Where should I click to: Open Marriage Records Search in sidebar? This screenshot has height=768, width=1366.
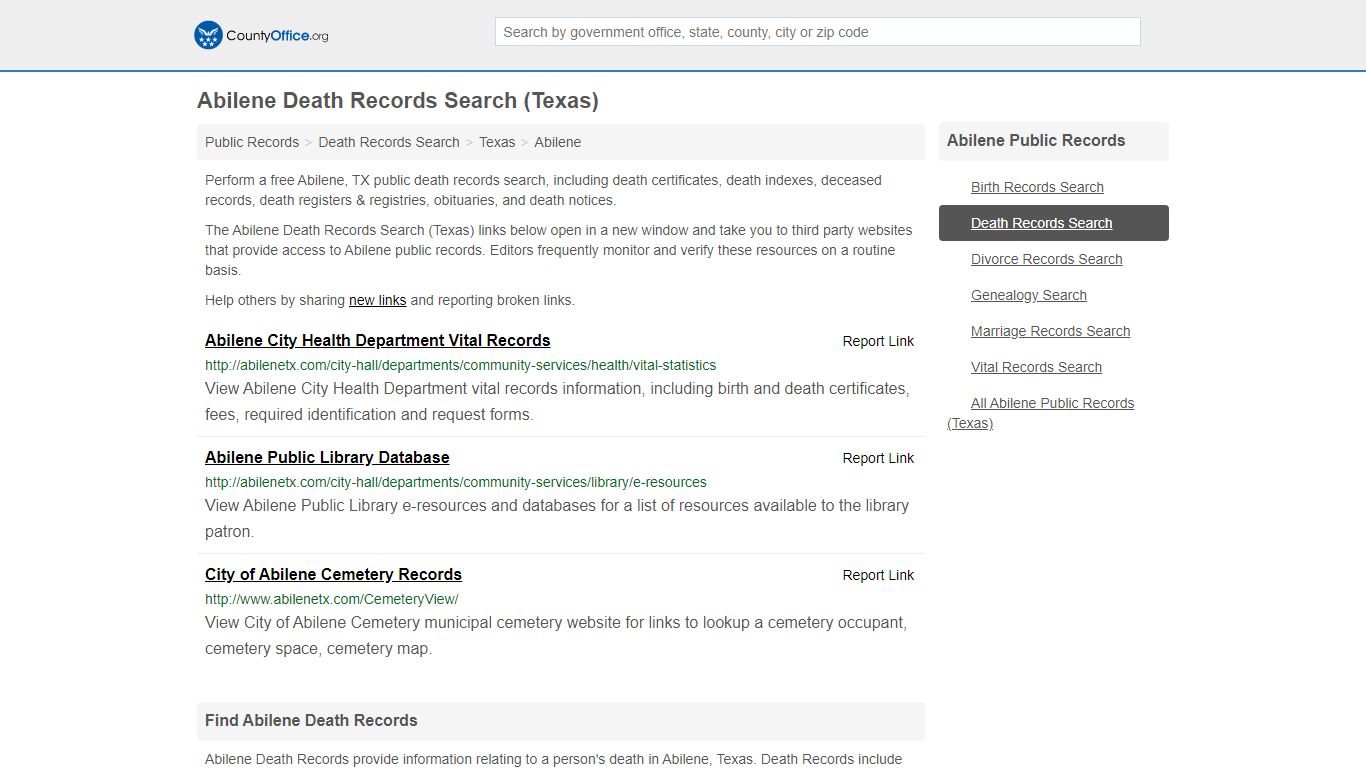tap(1050, 331)
